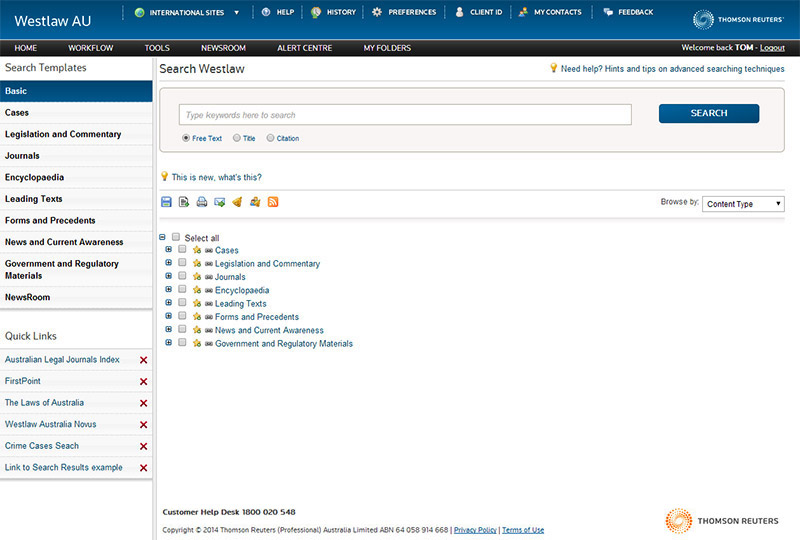Click the star icon beside Legislation and Commentary
The height and width of the screenshot is (540, 800).
(197, 263)
